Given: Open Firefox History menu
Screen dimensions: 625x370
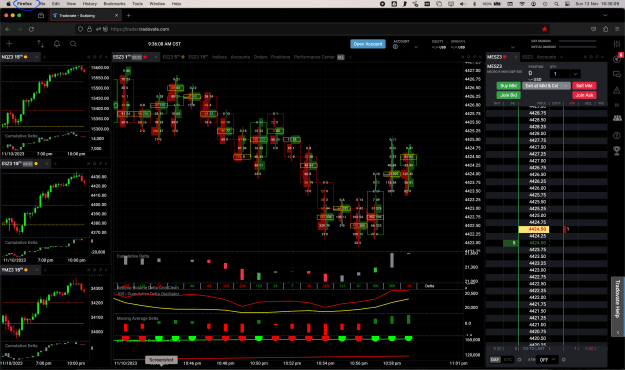Looking at the screenshot, I should [90, 4].
